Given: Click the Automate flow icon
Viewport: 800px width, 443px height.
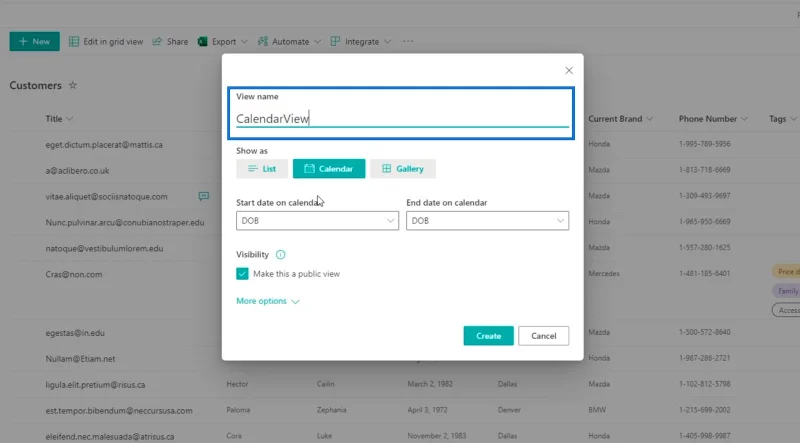Looking at the screenshot, I should pyautogui.click(x=262, y=41).
